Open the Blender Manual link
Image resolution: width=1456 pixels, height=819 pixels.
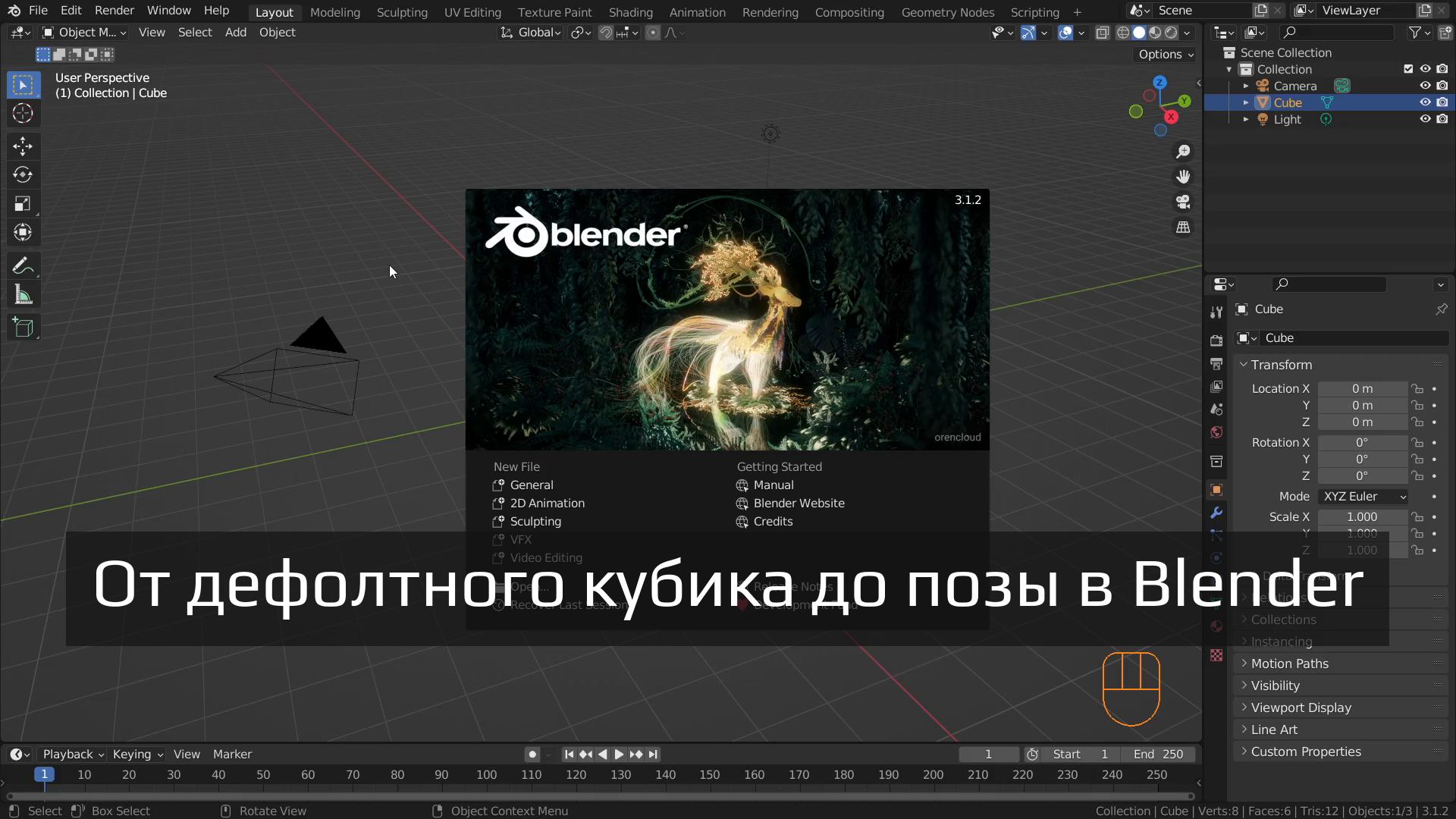(774, 485)
